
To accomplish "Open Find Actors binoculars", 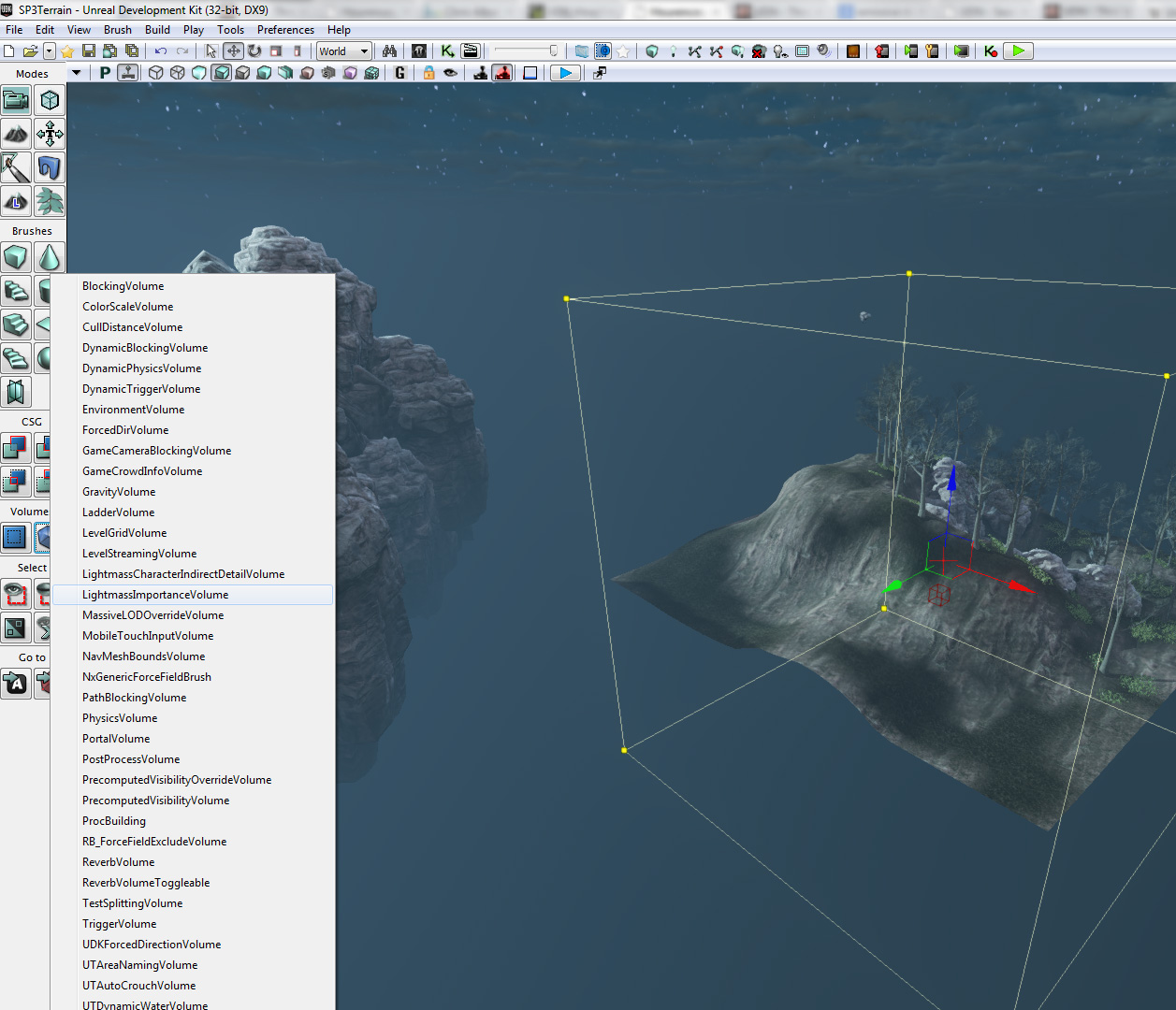I will pyautogui.click(x=389, y=51).
